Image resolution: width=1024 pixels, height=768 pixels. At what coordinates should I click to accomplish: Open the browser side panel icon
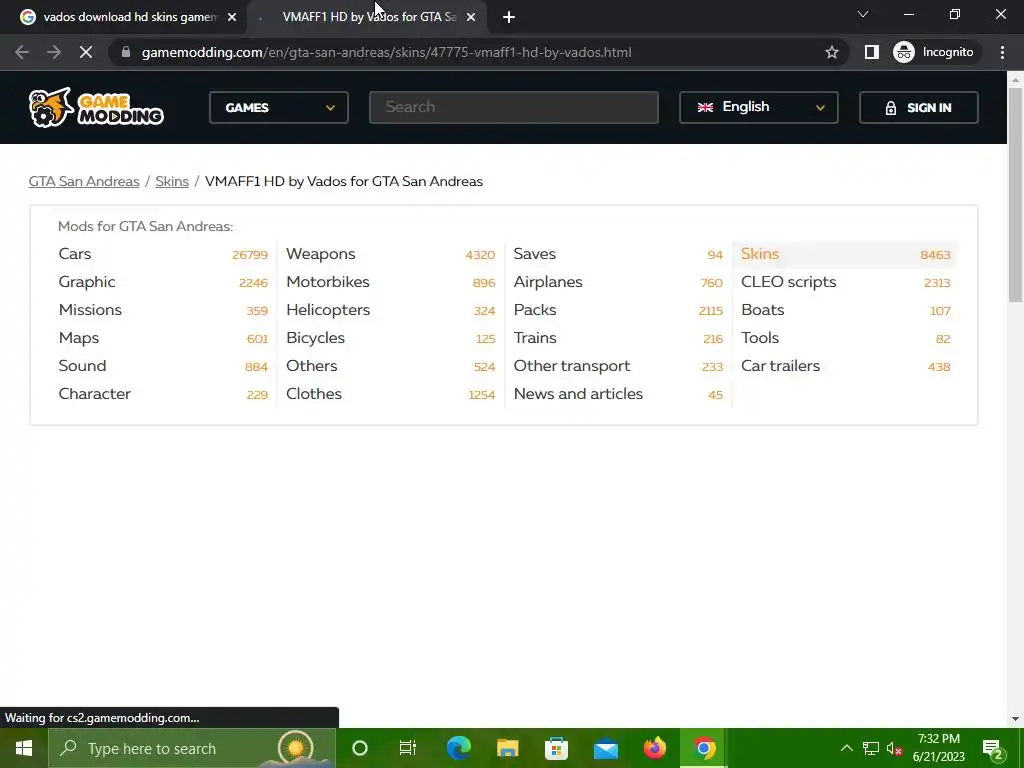(872, 52)
